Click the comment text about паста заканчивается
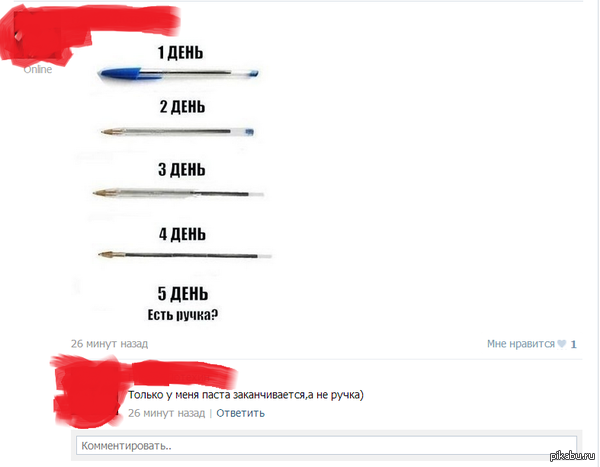The height and width of the screenshot is (467, 600). point(246,395)
